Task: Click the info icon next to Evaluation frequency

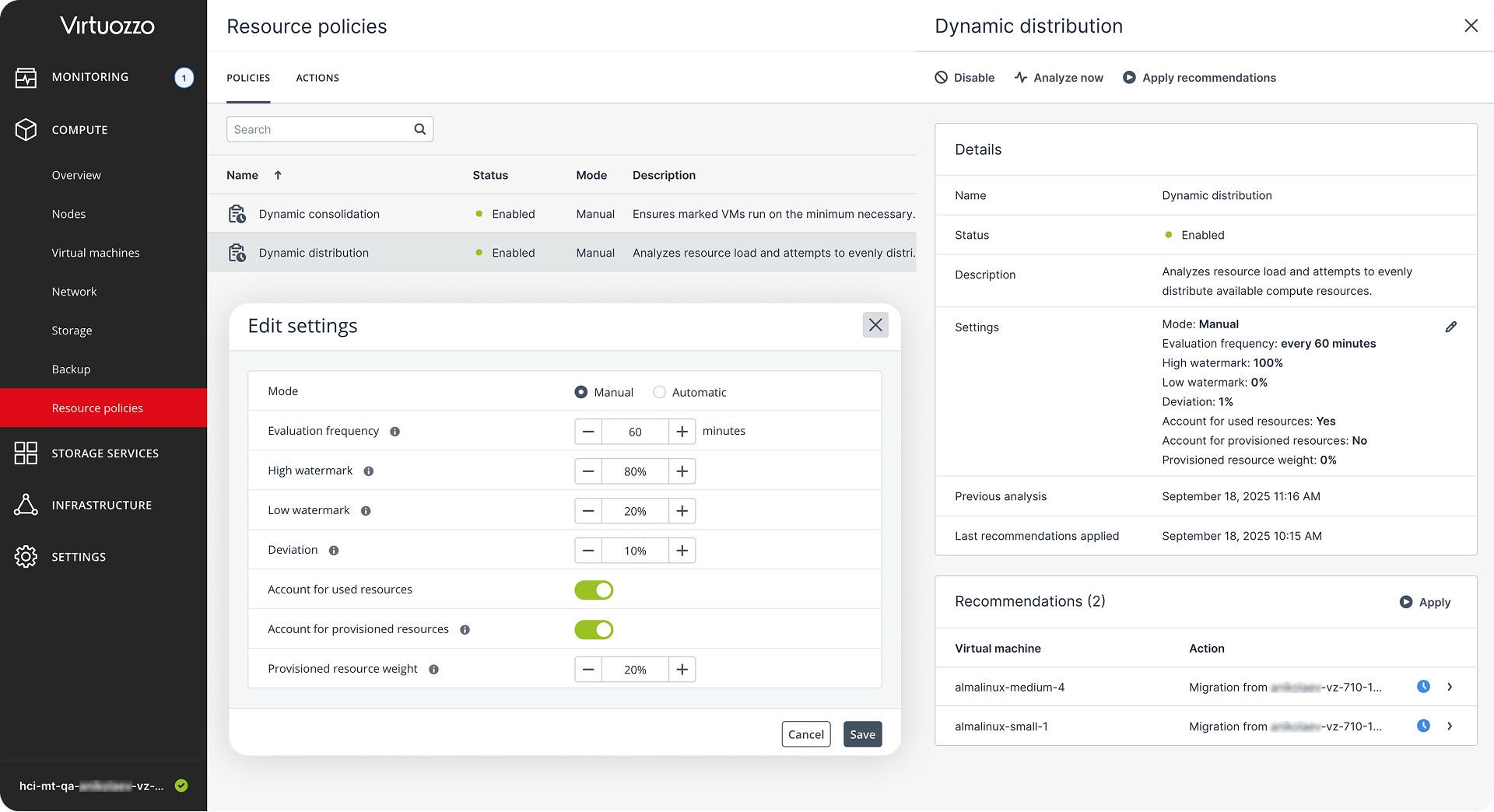Action: coord(395,432)
